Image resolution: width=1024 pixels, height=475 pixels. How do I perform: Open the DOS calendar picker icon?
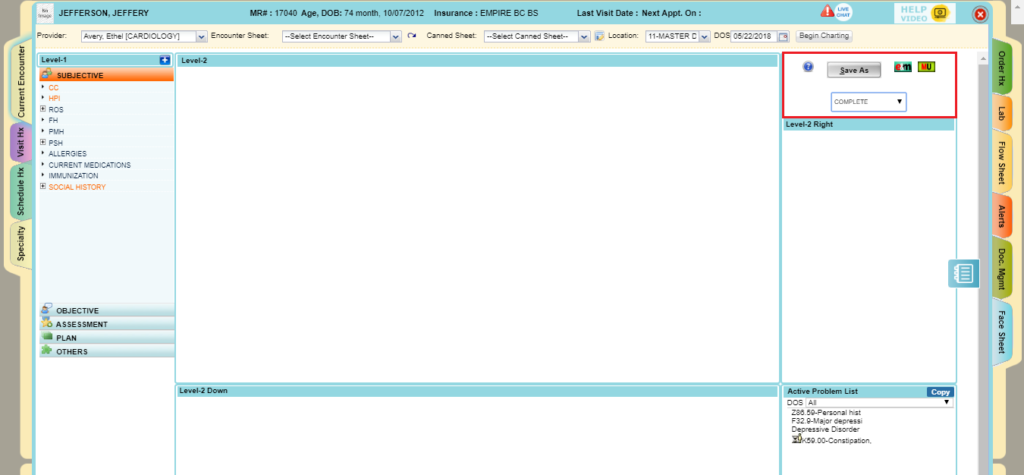point(783,36)
